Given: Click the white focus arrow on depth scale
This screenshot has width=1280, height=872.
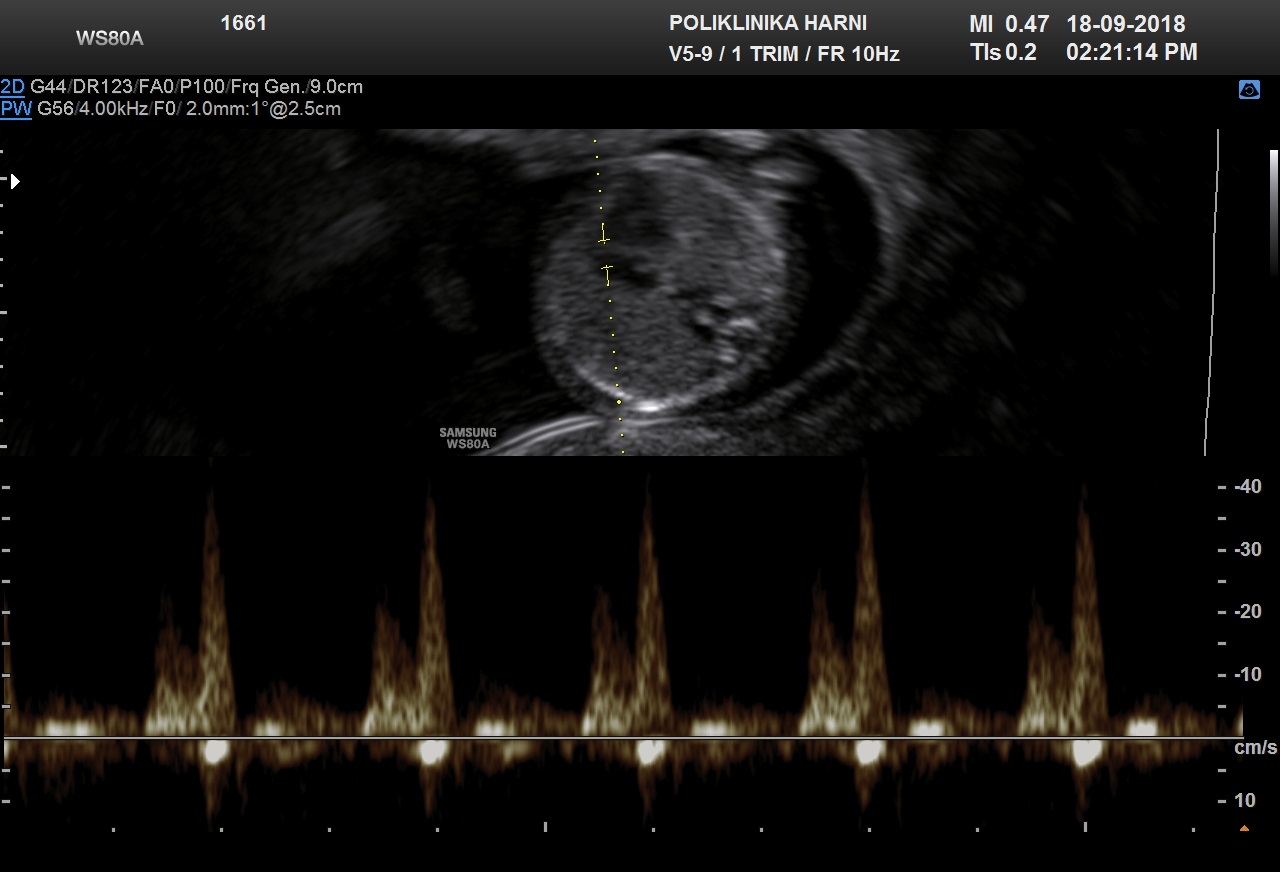Looking at the screenshot, I should (15, 182).
